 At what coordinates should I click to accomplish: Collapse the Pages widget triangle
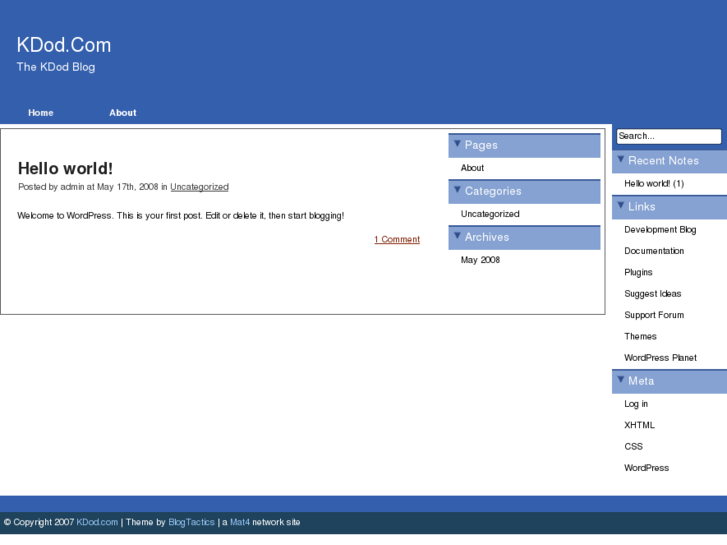pyautogui.click(x=457, y=144)
